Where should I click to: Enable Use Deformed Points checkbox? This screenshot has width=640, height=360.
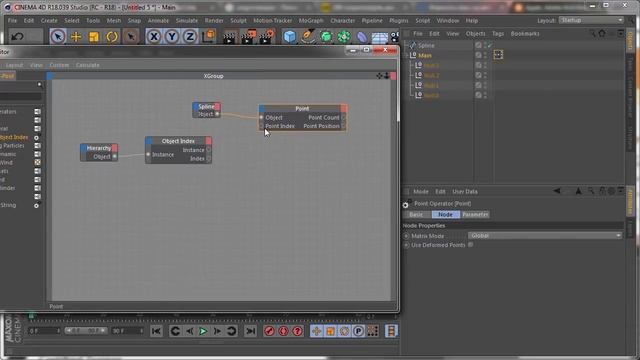[471, 244]
